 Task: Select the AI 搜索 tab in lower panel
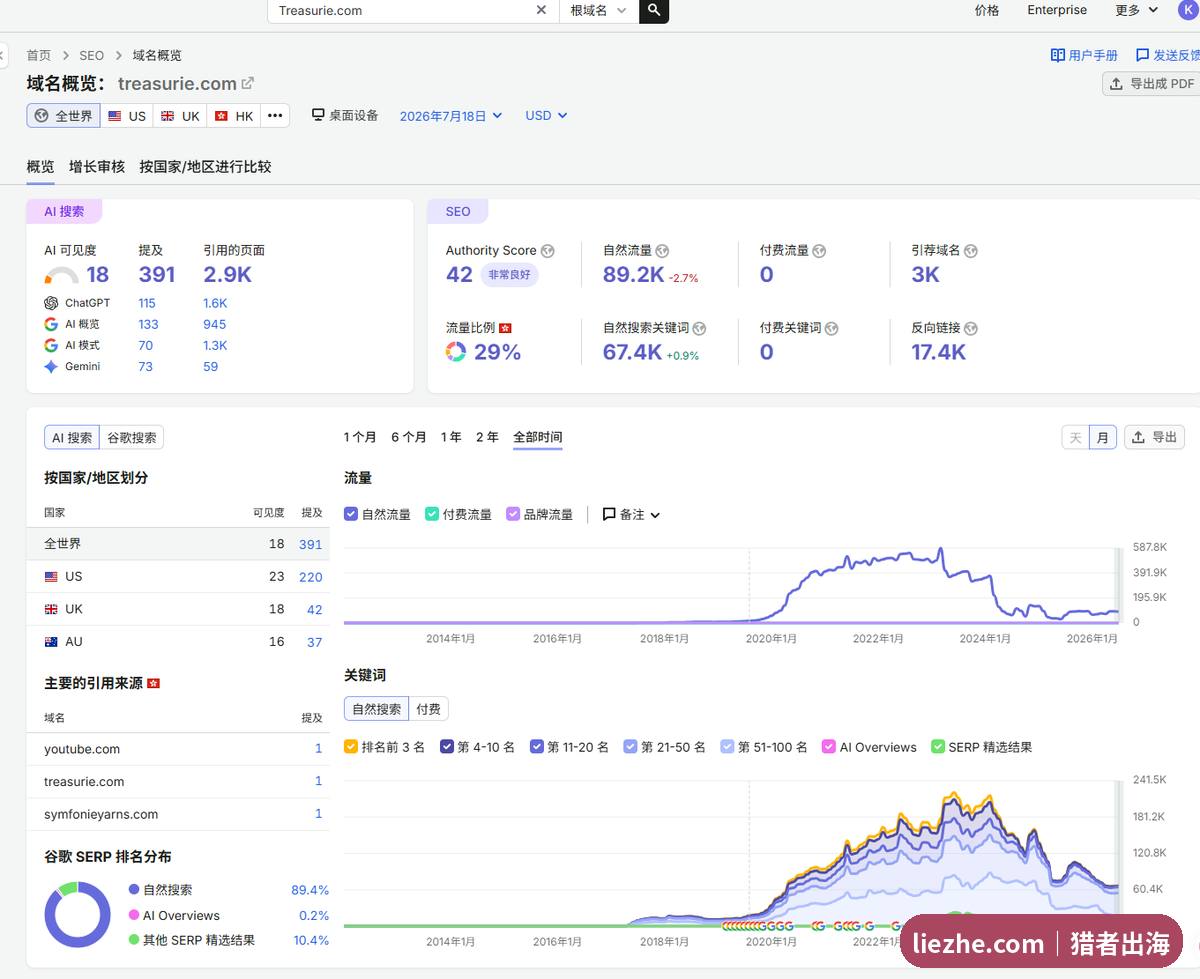72,437
